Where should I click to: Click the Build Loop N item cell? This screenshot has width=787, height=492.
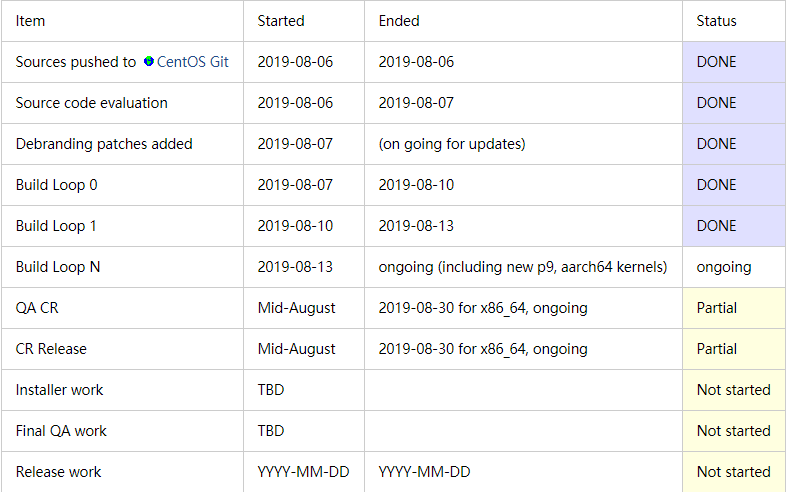[122, 267]
